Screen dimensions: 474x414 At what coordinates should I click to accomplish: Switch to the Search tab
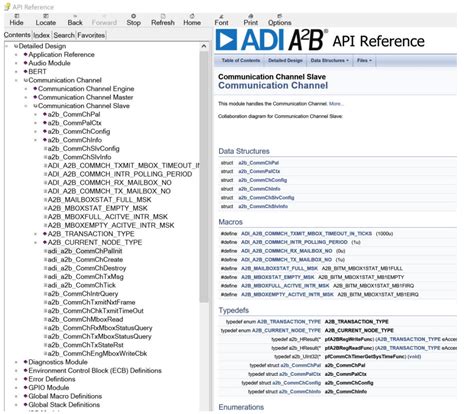coord(64,35)
